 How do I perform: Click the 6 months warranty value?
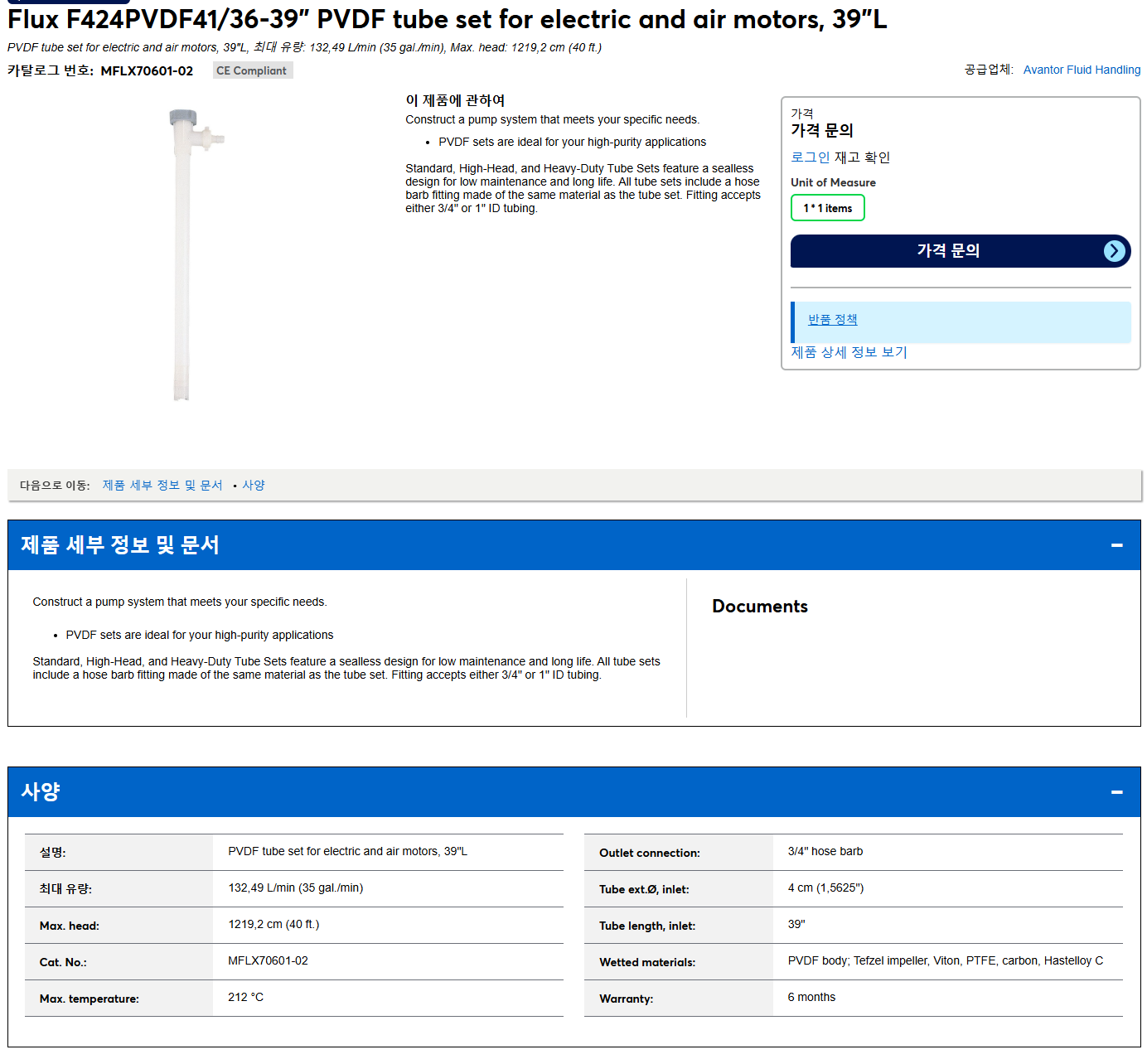pyautogui.click(x=811, y=997)
